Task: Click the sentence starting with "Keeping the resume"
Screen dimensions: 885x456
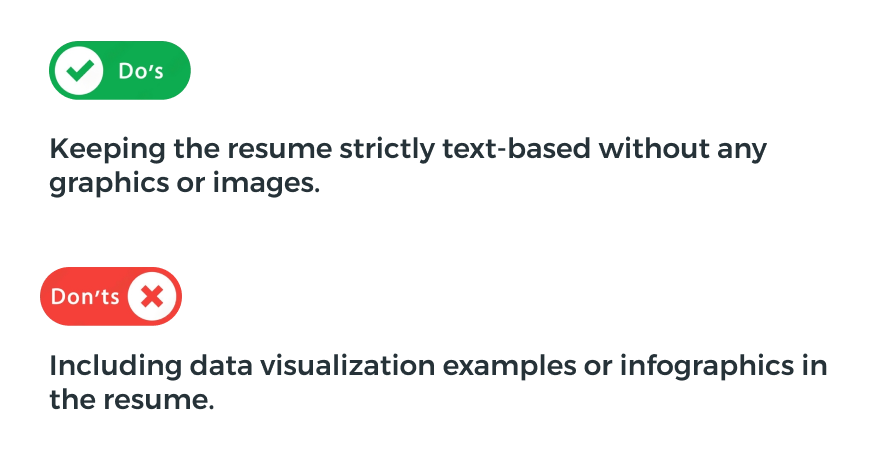Action: pos(408,166)
